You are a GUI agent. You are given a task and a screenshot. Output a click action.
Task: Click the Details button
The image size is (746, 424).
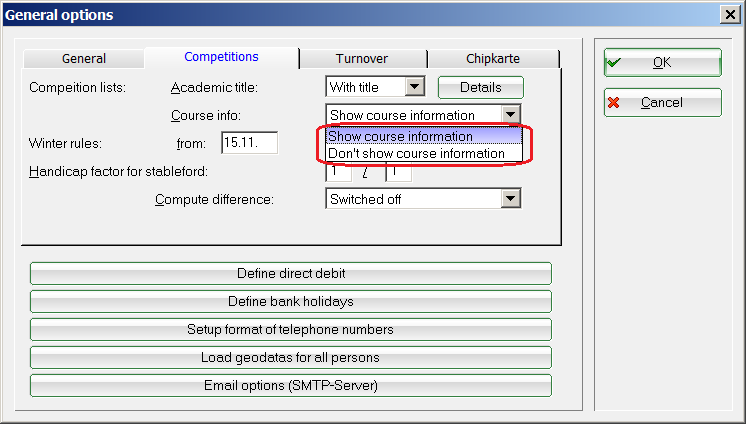coord(480,88)
